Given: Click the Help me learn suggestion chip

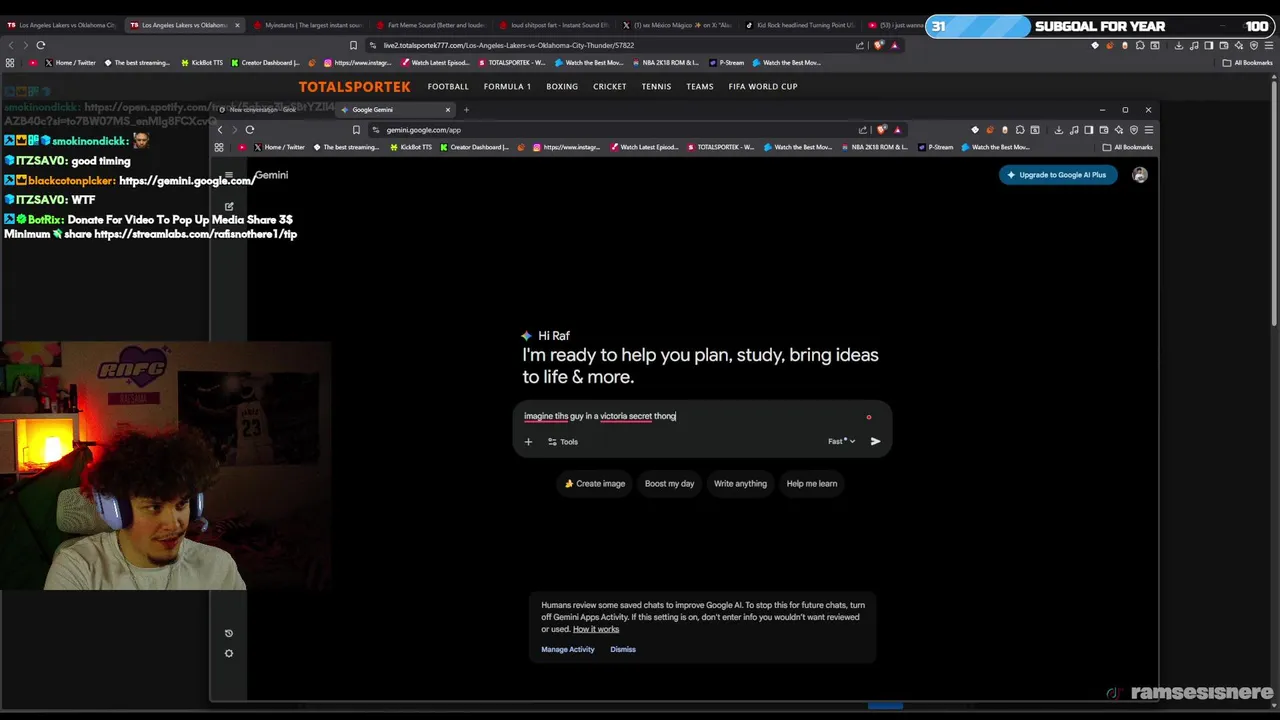Looking at the screenshot, I should (x=812, y=484).
